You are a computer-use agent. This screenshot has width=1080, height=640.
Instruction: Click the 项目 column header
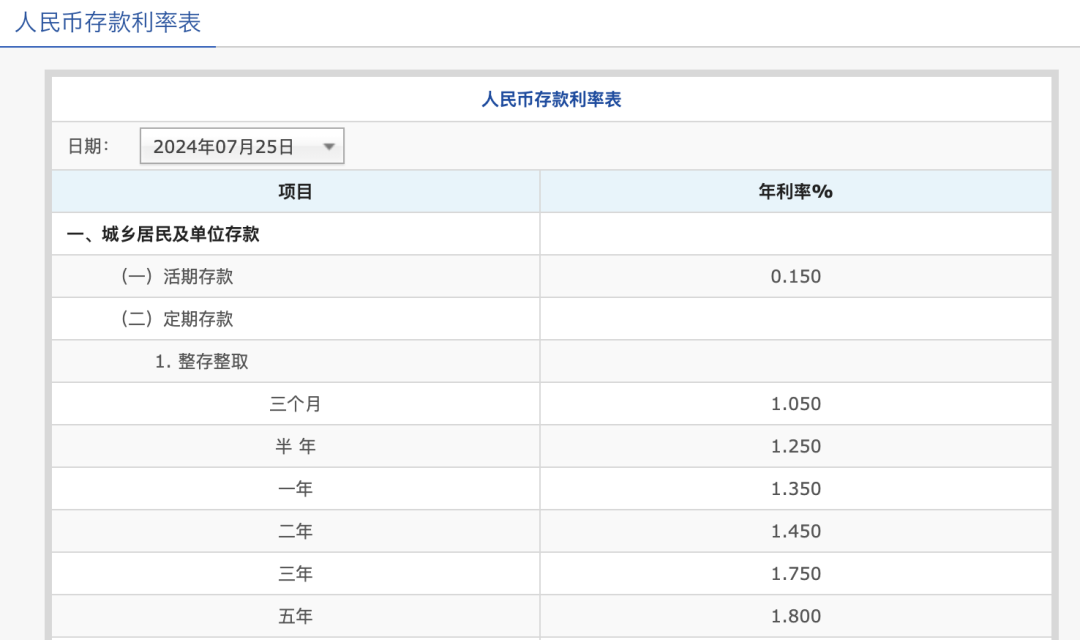click(295, 192)
